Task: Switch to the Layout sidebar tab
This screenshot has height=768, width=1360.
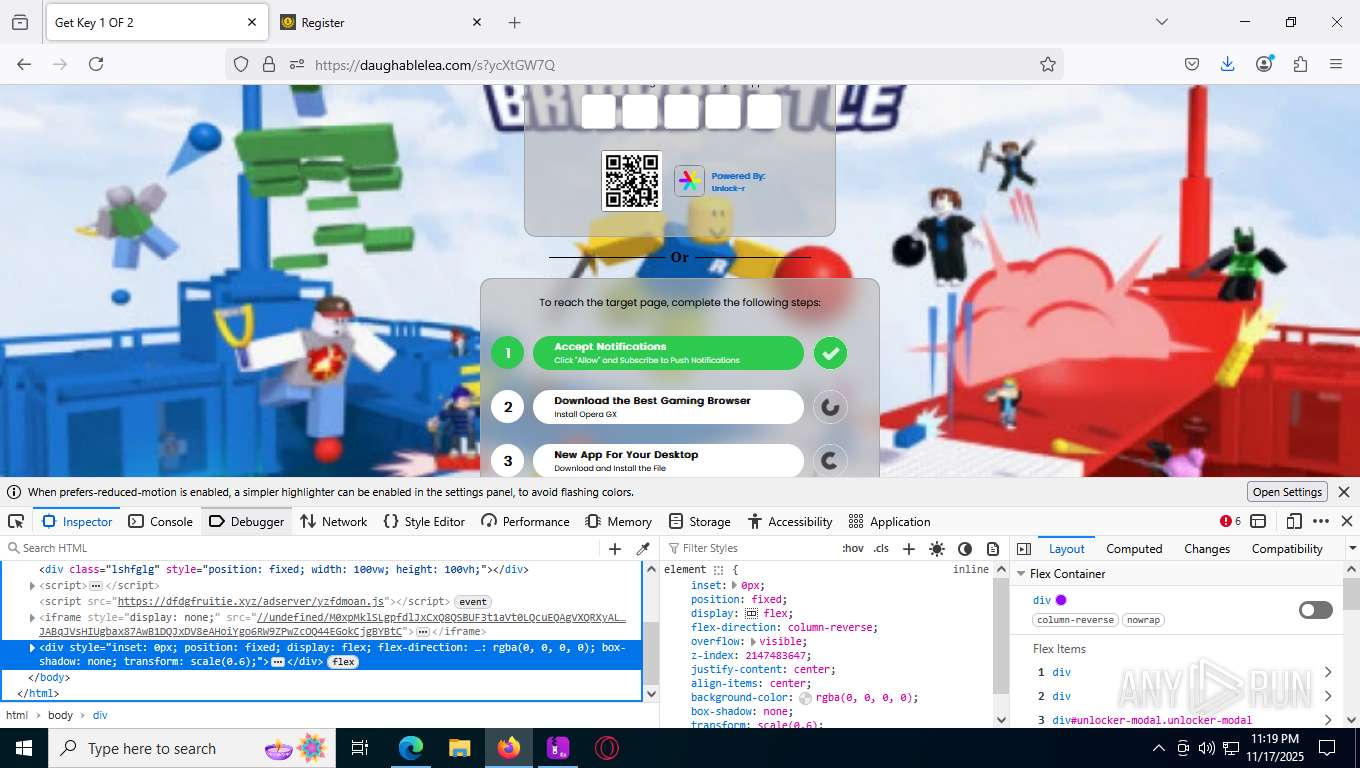Action: click(x=1066, y=548)
